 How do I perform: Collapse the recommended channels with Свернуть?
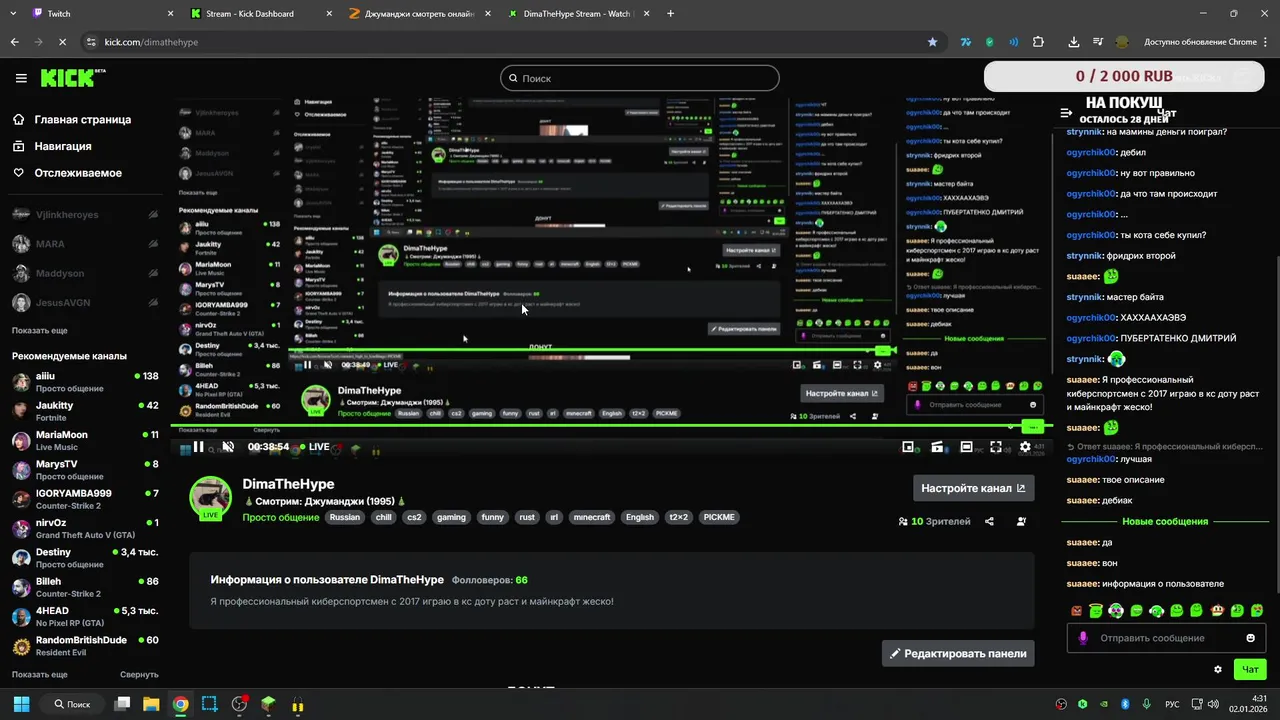(139, 674)
